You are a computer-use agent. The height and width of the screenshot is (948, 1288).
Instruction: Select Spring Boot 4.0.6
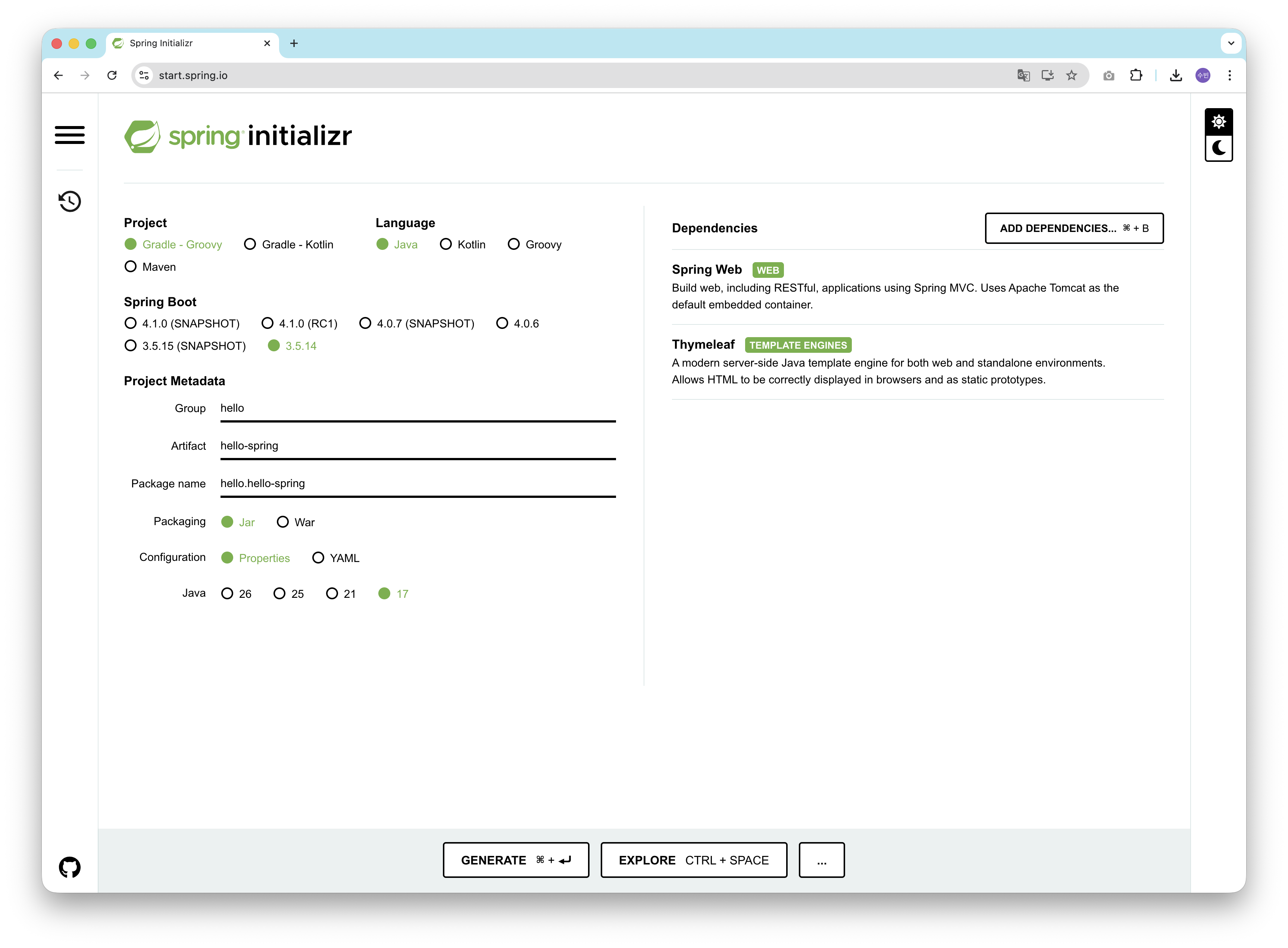click(518, 324)
